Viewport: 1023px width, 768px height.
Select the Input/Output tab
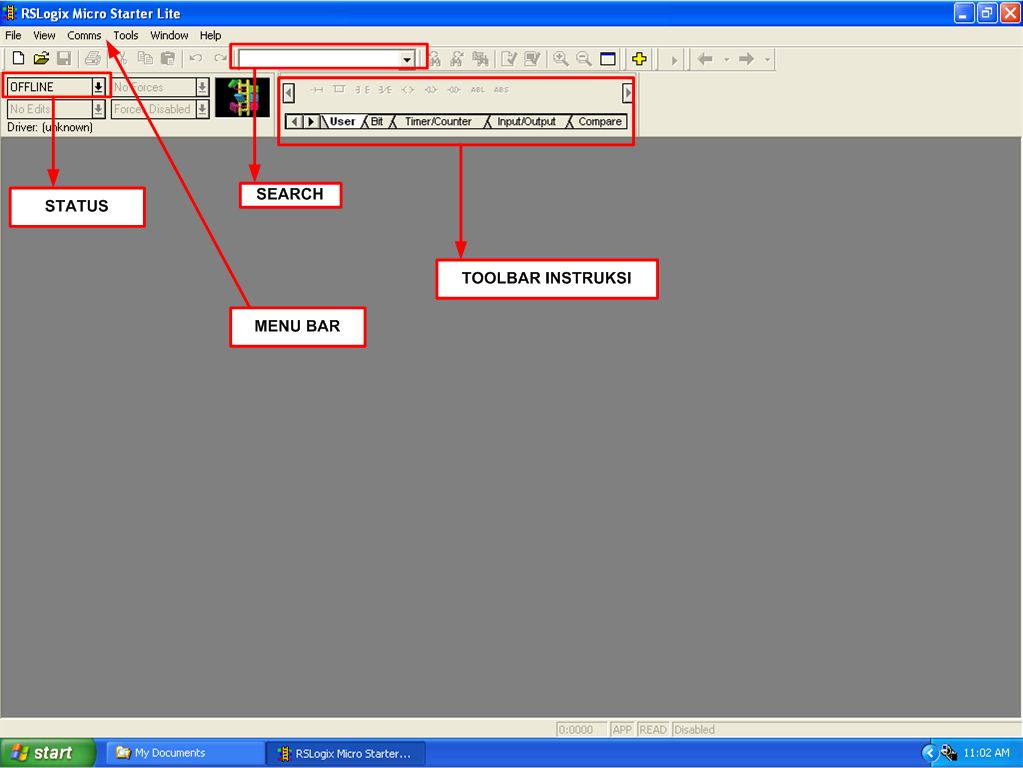527,121
